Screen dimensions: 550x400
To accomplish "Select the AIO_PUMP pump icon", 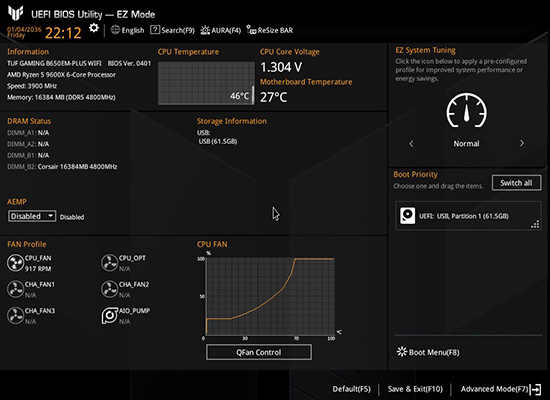I will (109, 315).
